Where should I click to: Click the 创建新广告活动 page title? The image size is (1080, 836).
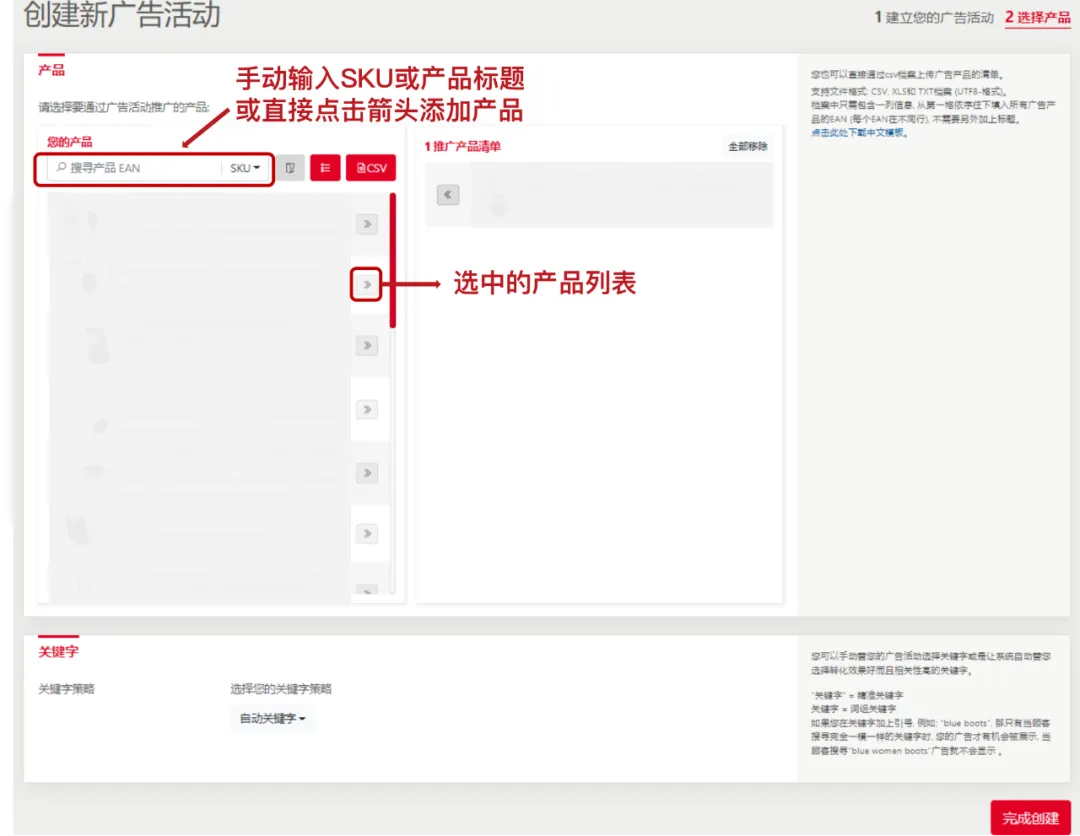(122, 15)
